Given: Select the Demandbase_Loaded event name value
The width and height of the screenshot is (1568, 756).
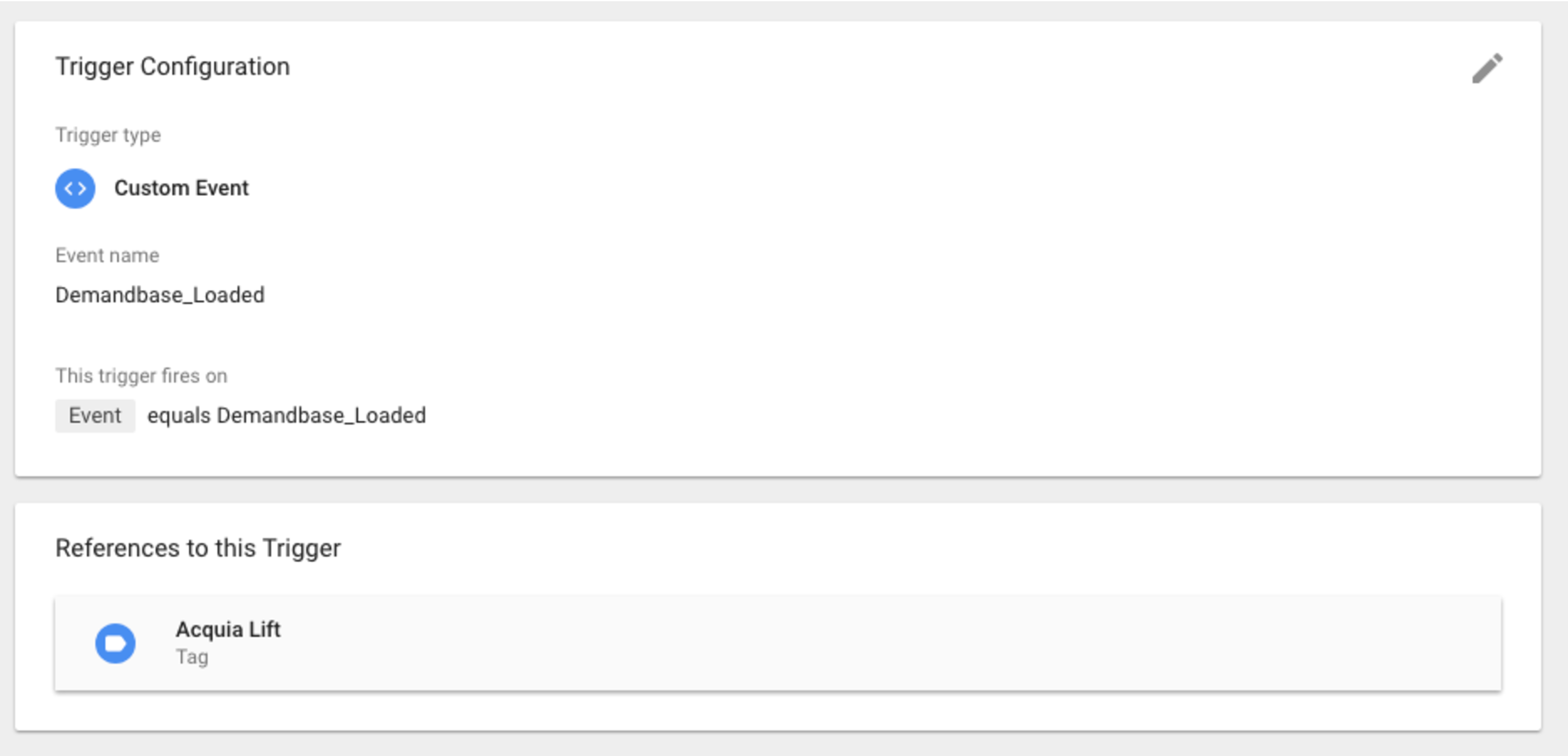Looking at the screenshot, I should (160, 294).
